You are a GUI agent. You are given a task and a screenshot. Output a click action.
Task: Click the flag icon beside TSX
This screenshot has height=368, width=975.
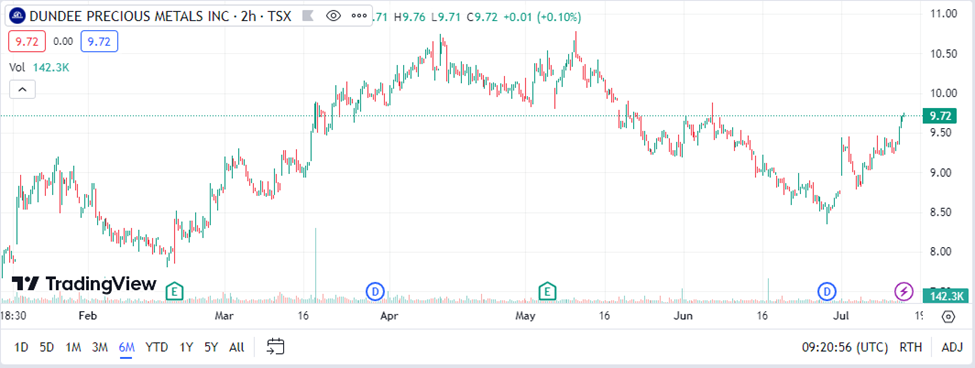tap(307, 16)
